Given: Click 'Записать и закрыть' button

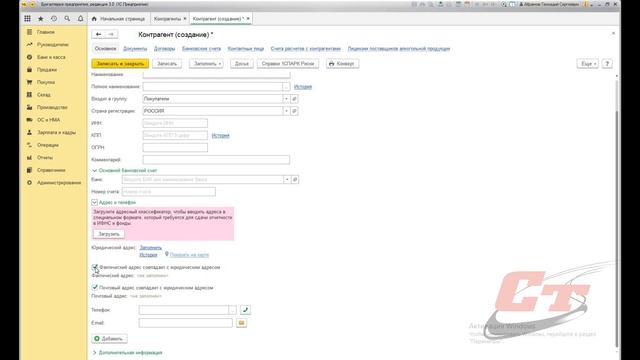Looking at the screenshot, I should tap(120, 64).
